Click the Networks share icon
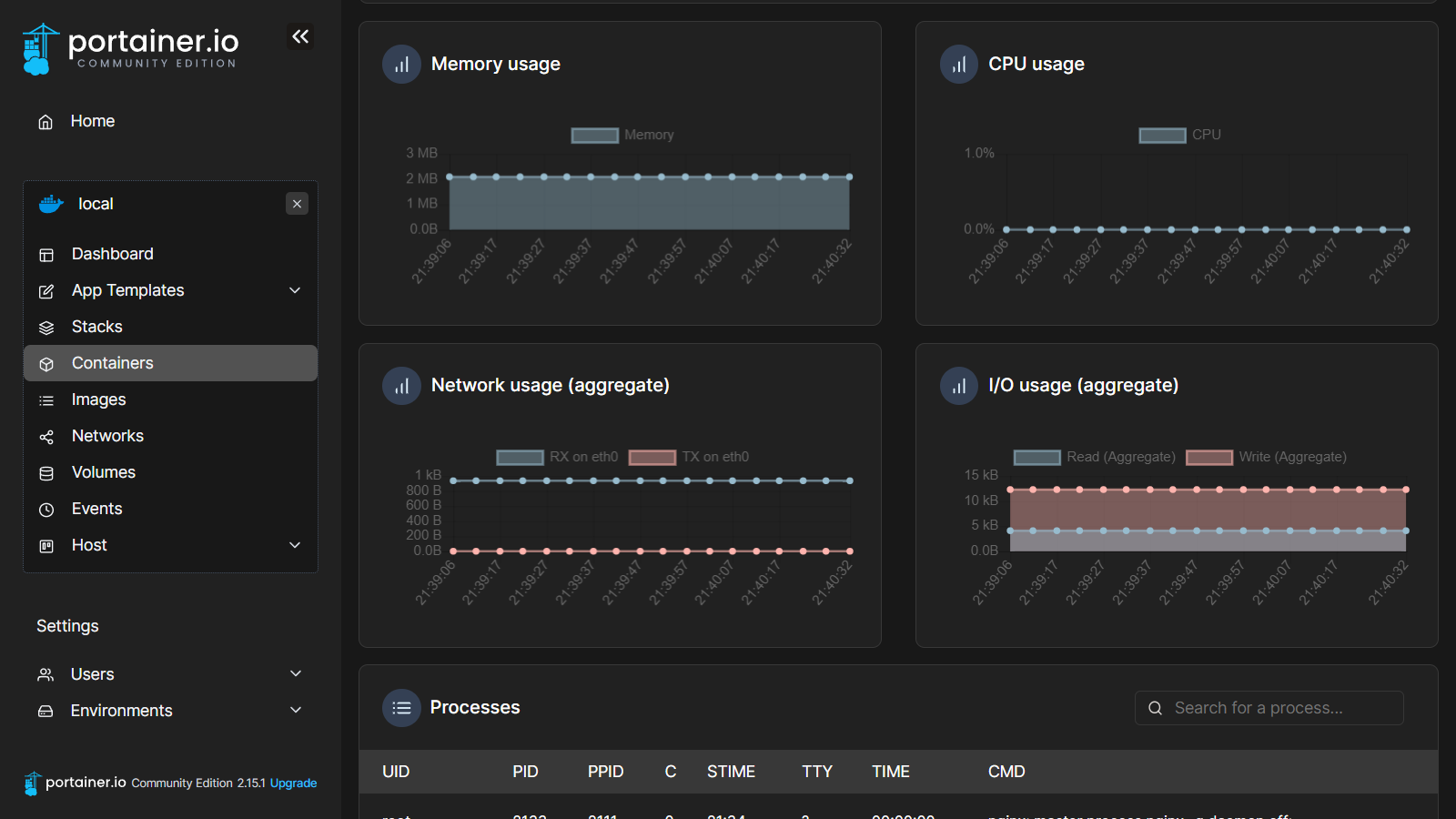This screenshot has height=819, width=1456. (46, 437)
